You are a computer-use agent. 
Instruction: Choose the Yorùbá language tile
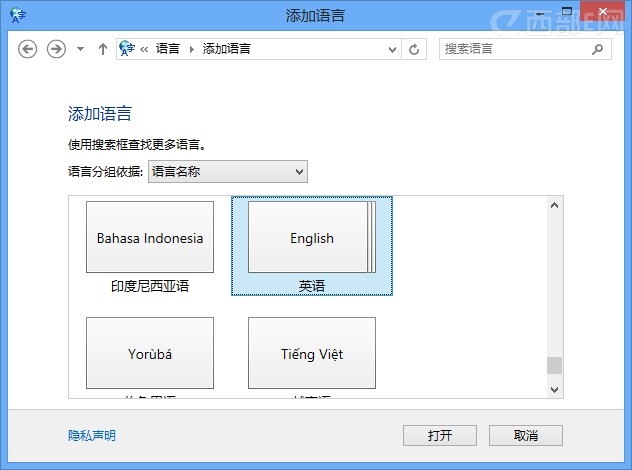(150, 354)
